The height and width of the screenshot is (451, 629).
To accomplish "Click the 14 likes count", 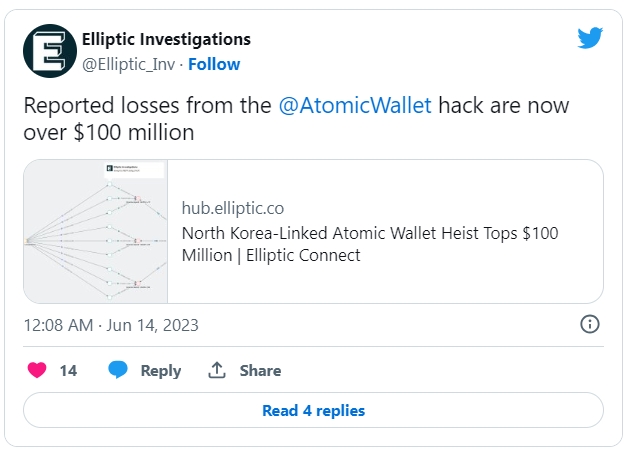I will (68, 370).
